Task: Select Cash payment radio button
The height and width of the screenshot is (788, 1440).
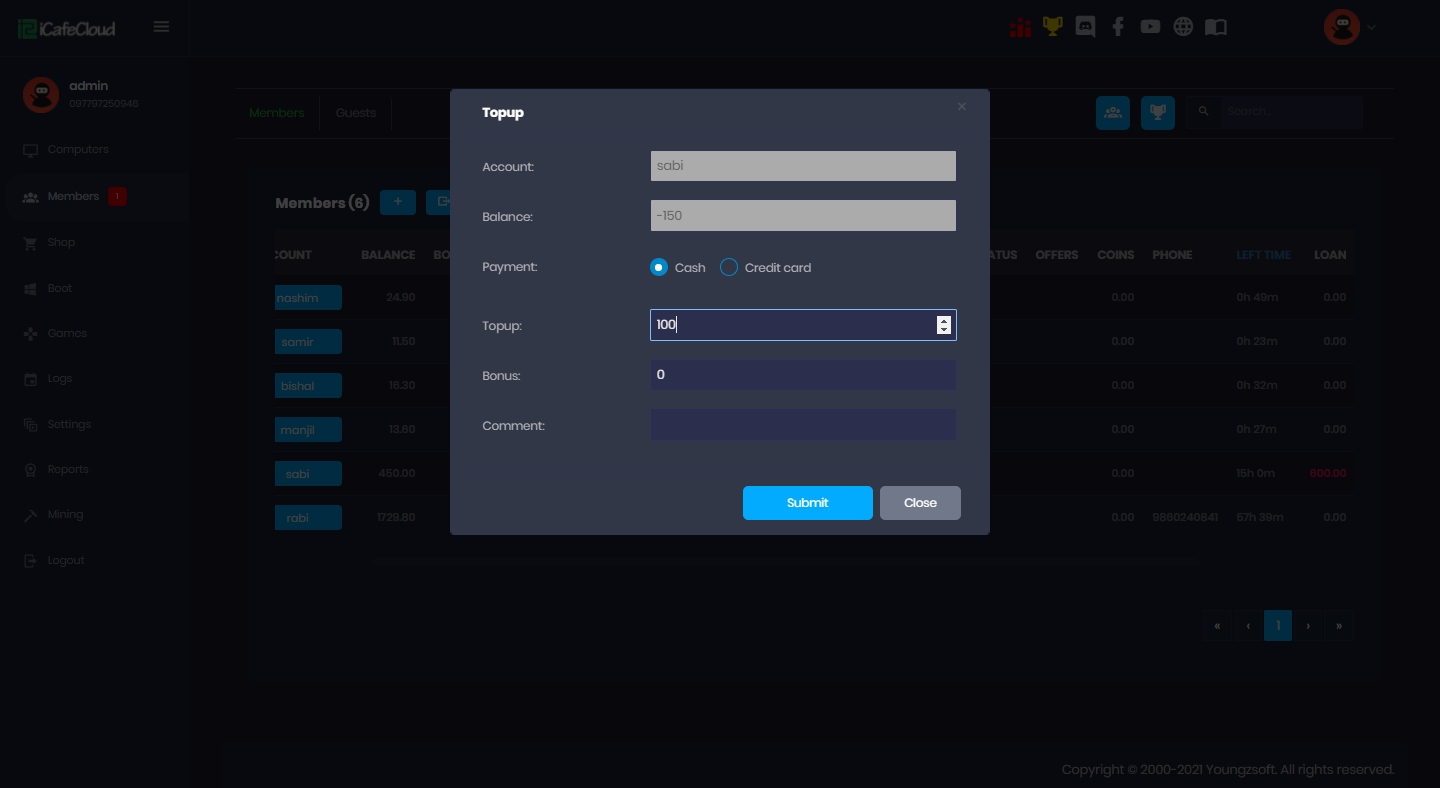Action: click(x=658, y=267)
